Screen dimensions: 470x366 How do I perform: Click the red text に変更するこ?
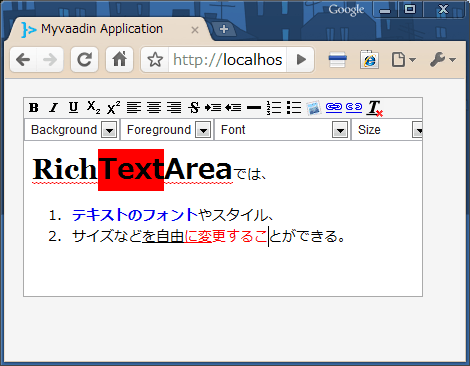(226, 236)
